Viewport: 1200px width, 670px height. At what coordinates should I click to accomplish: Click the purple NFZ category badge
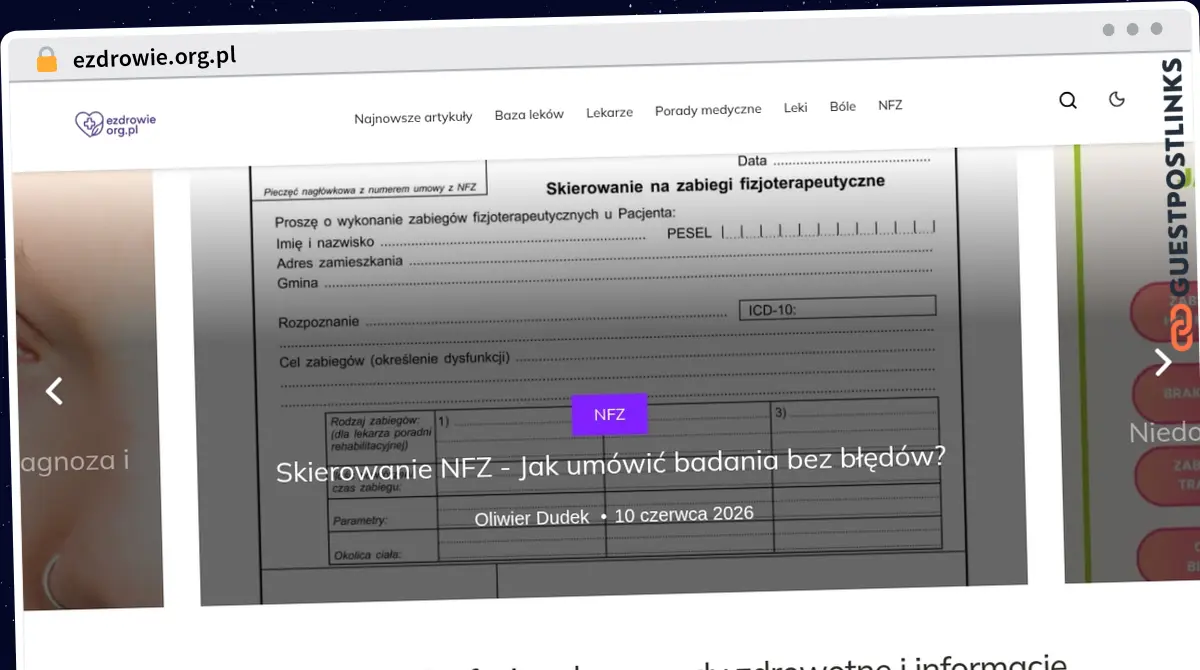(x=609, y=414)
